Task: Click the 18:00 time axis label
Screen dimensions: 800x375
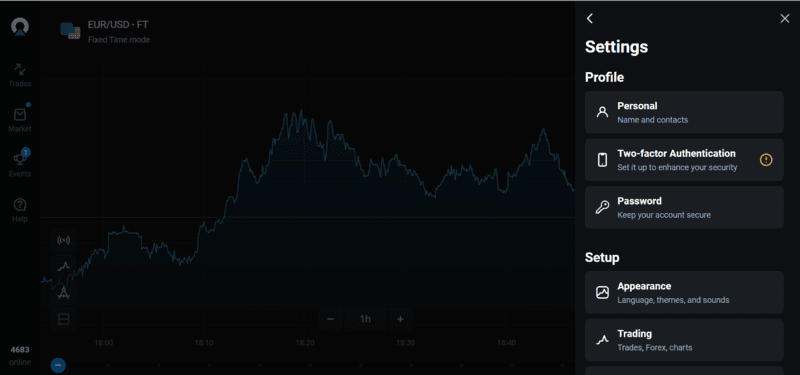Action: (104, 343)
